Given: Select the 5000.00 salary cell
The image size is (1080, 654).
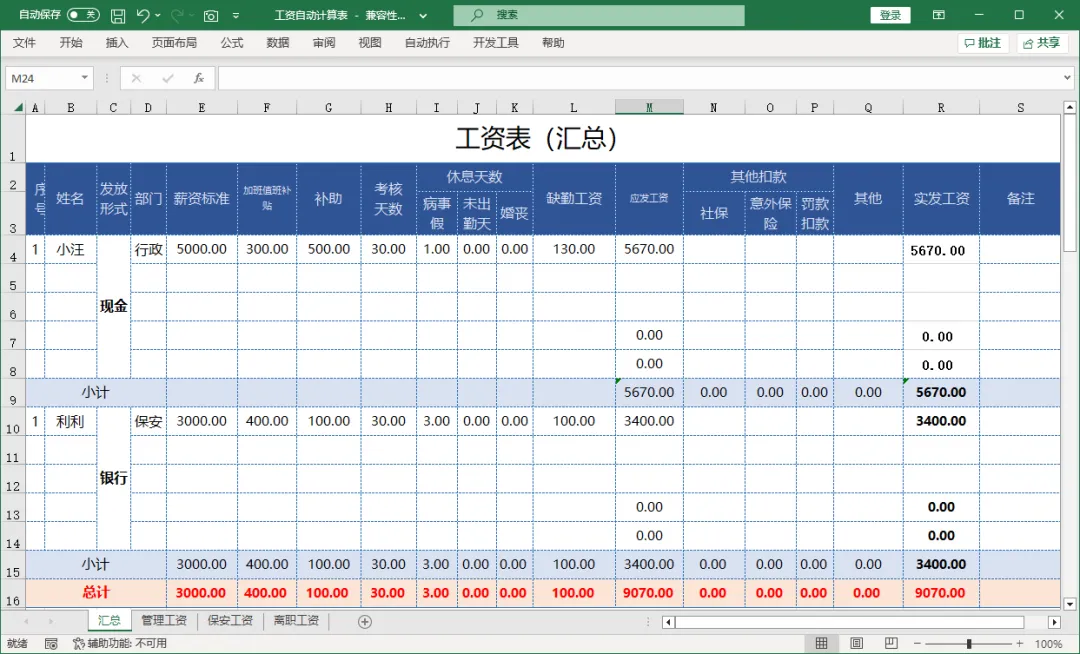Looking at the screenshot, I should [x=202, y=249].
